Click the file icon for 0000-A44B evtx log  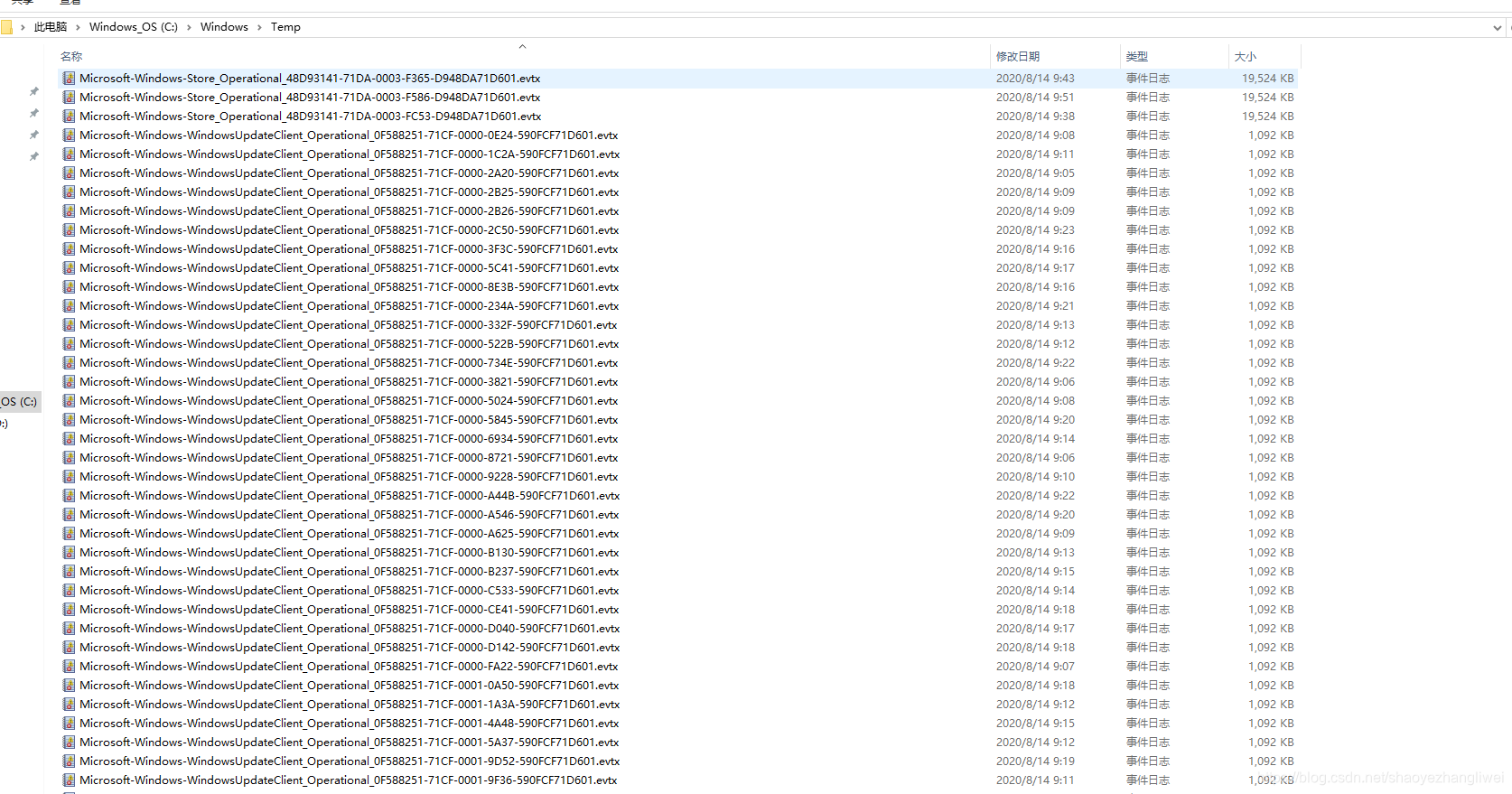69,496
